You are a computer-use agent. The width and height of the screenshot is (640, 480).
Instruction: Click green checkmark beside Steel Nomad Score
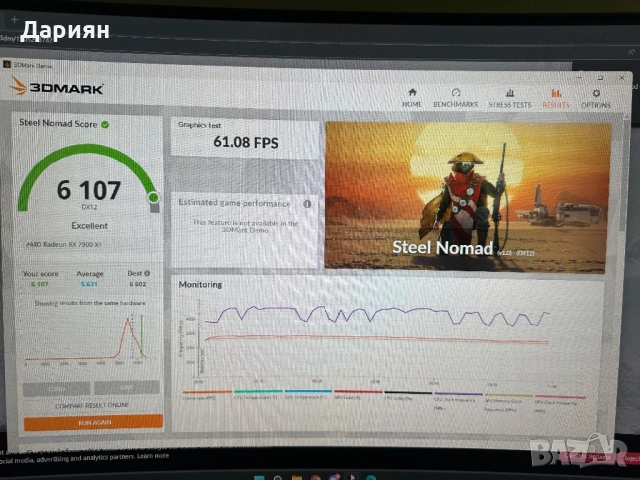click(x=105, y=124)
